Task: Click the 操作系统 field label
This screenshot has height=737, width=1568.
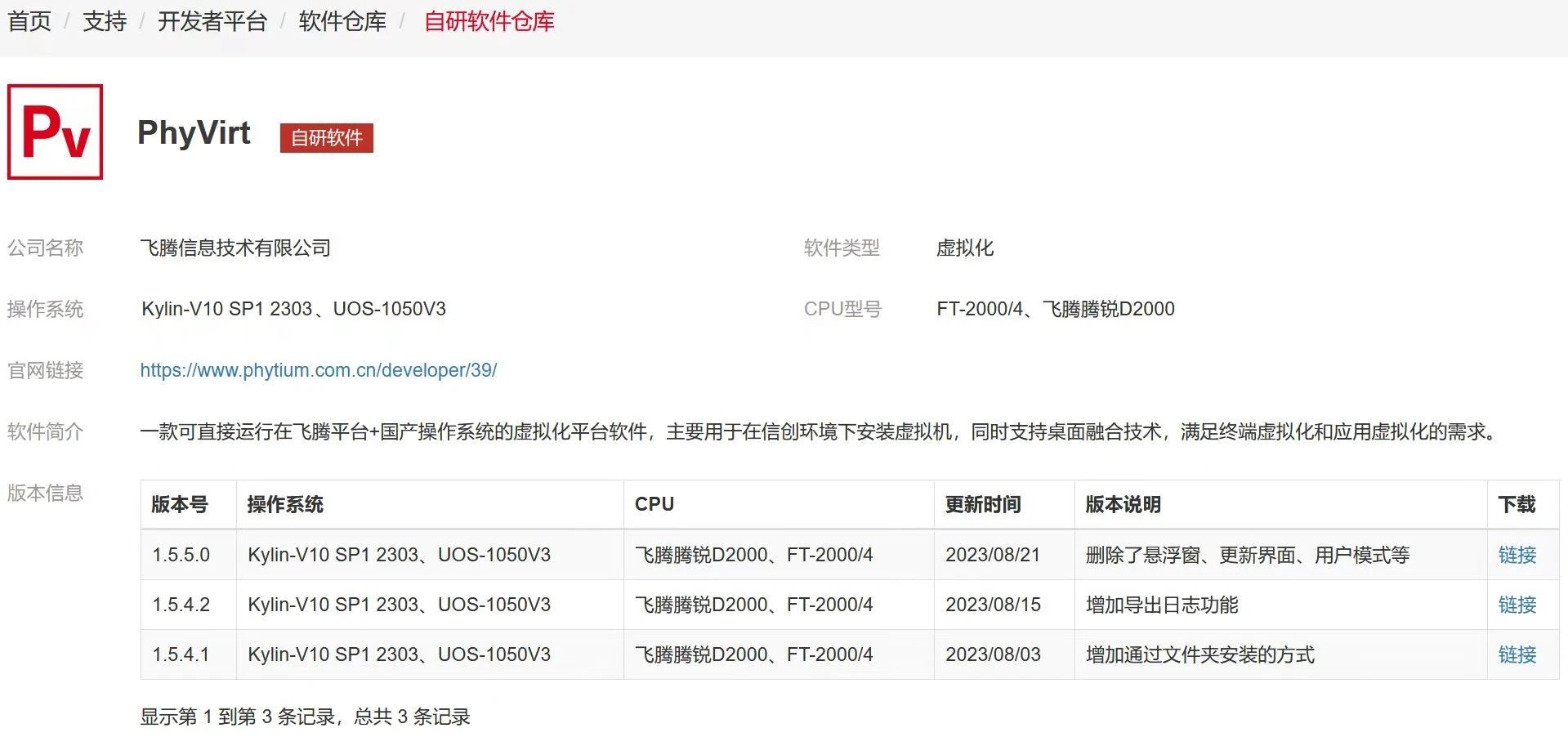Action: point(45,309)
